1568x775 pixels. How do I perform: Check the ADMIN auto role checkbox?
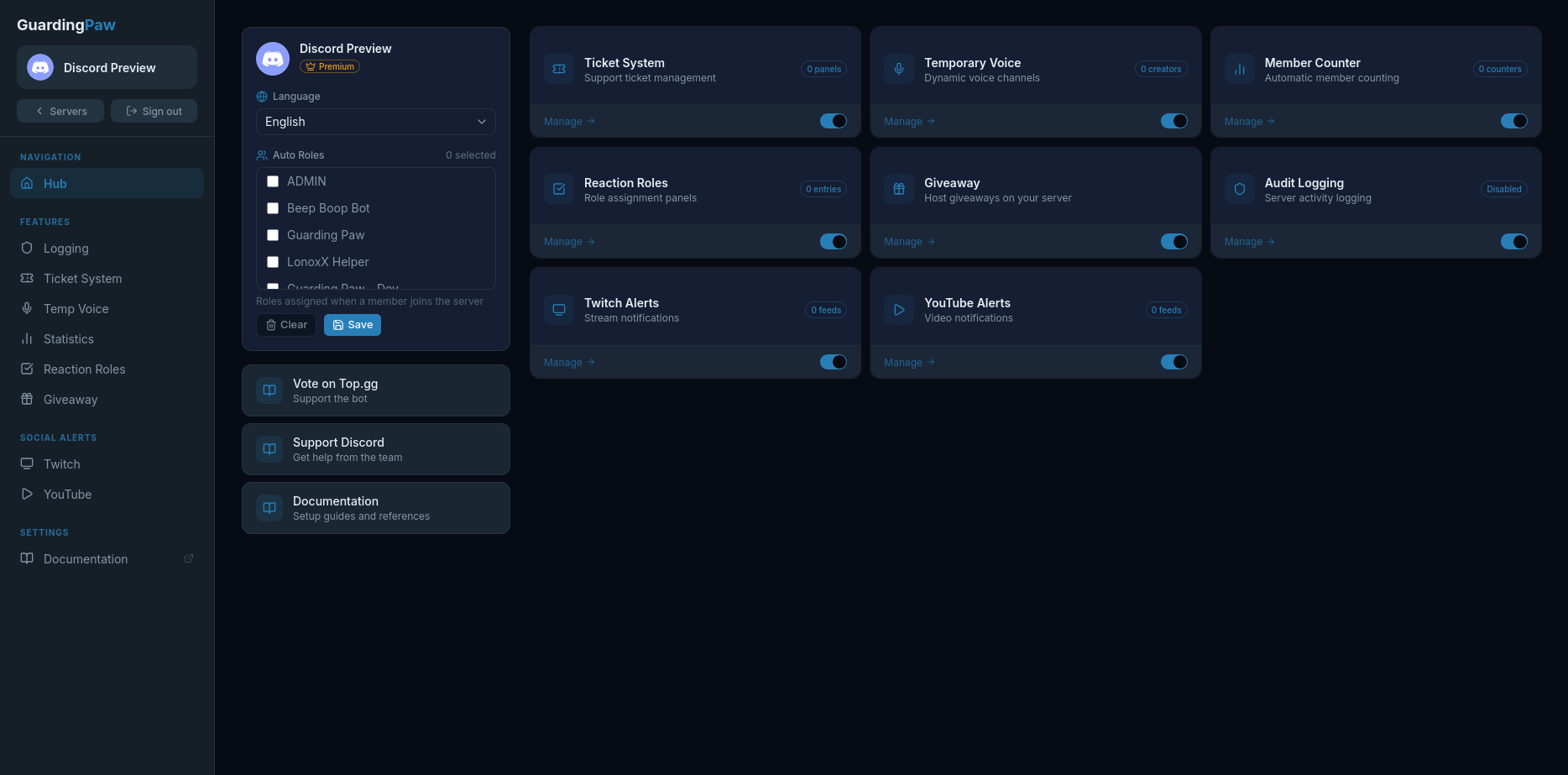273,181
